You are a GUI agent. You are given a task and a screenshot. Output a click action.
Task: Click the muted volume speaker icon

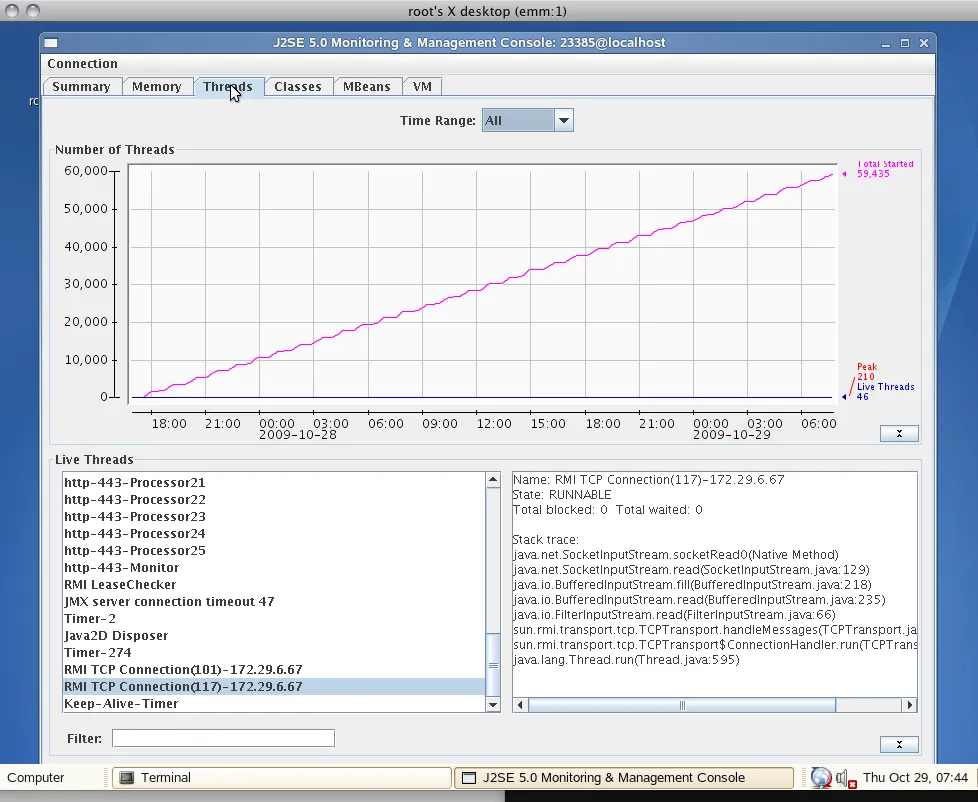click(844, 778)
